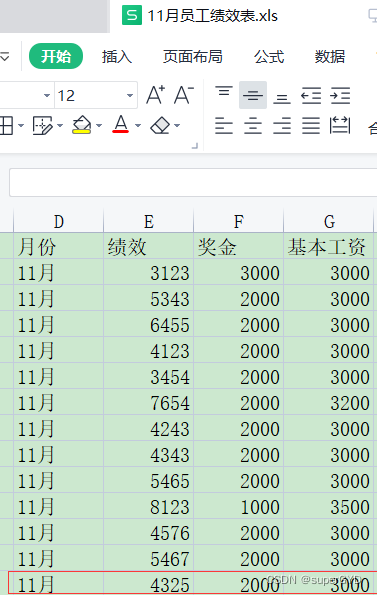Screen dimensions: 377x595
Task: Switch to the 开始 tab
Action: [x=56, y=56]
